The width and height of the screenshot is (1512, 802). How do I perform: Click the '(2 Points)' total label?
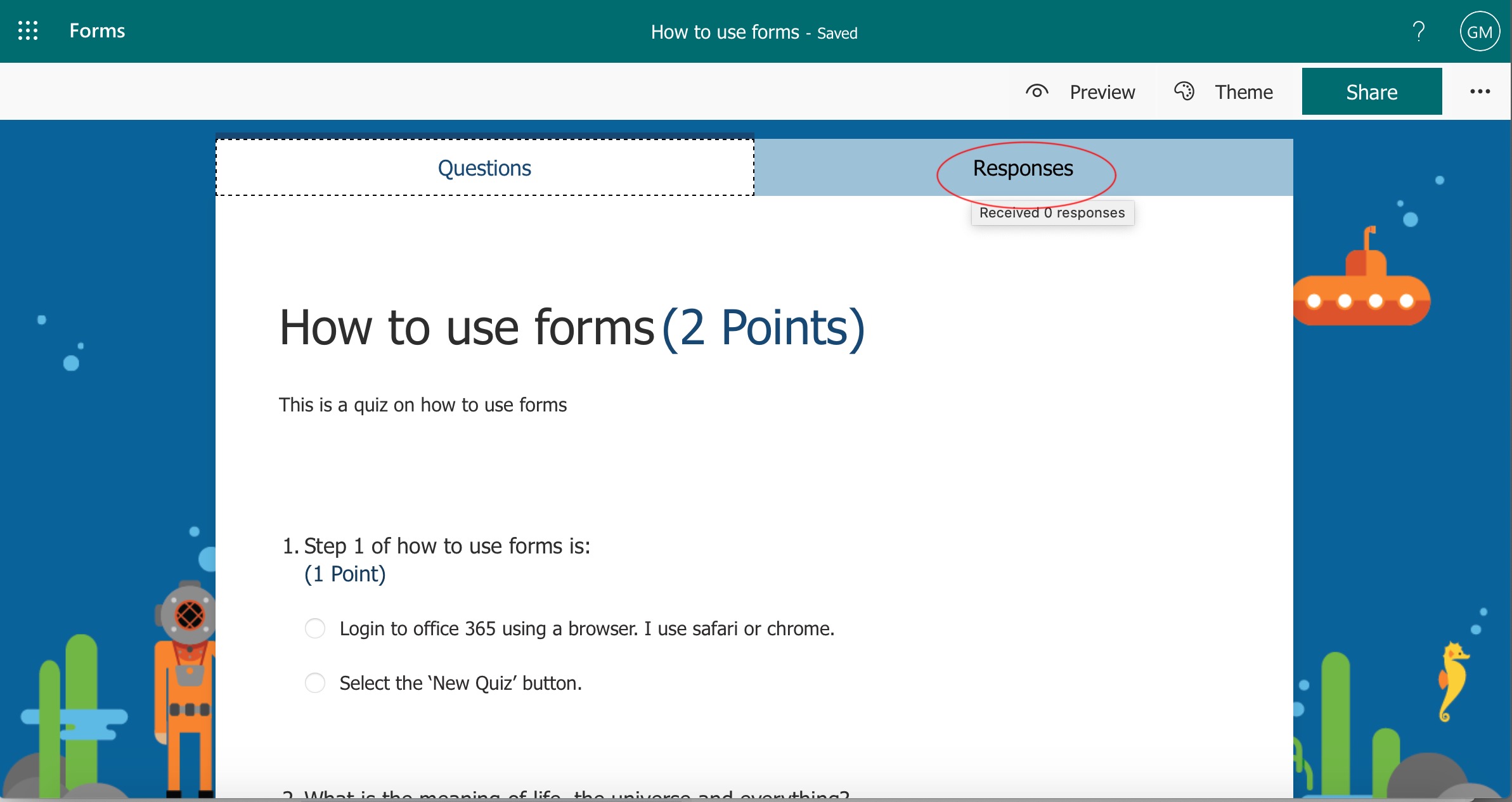click(763, 327)
